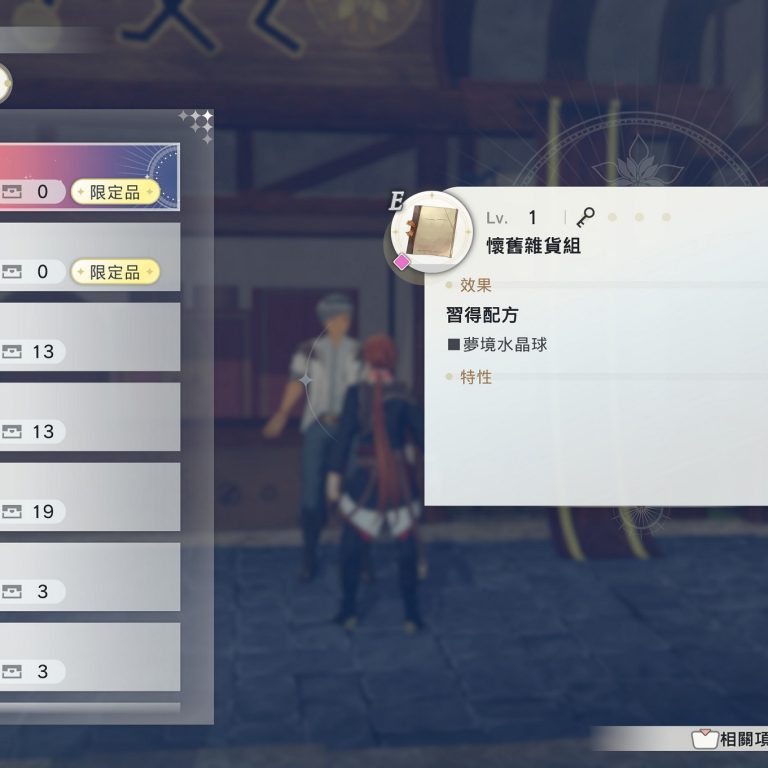Open the 相關項 related items option
Viewport: 768px width, 768px height.
click(x=729, y=739)
